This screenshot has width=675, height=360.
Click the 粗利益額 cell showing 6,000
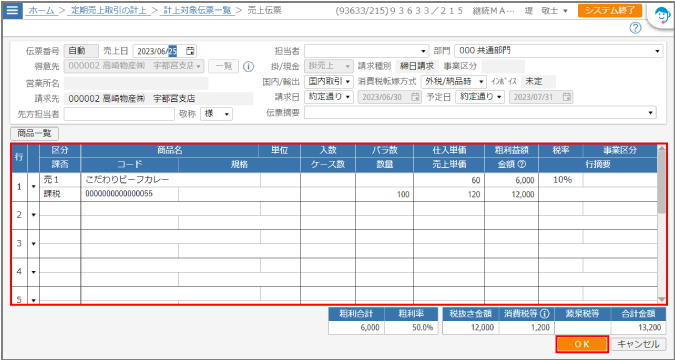(511, 180)
